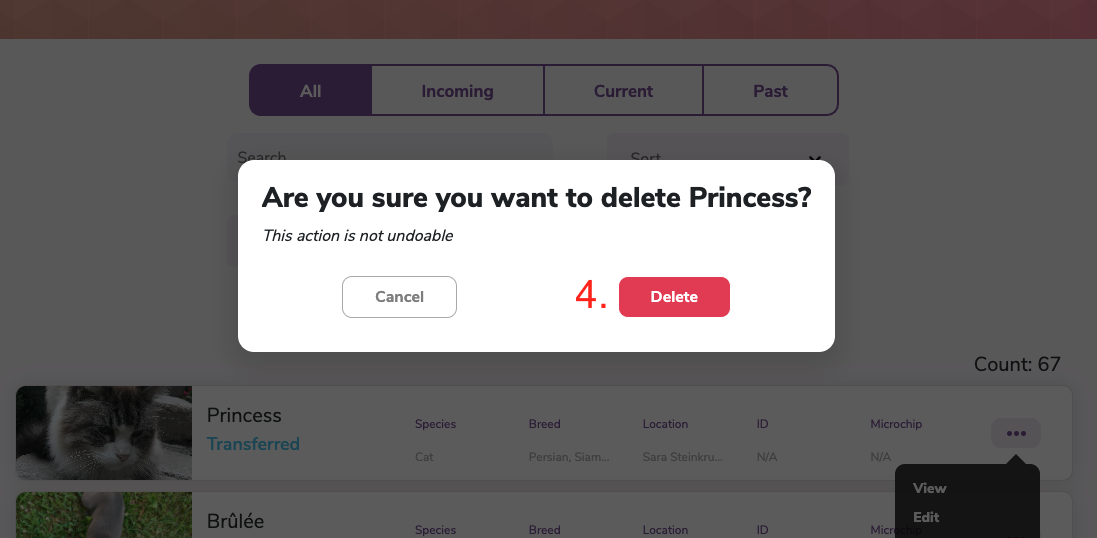
Task: Confirm deletion with the red Delete button
Action: click(x=674, y=297)
